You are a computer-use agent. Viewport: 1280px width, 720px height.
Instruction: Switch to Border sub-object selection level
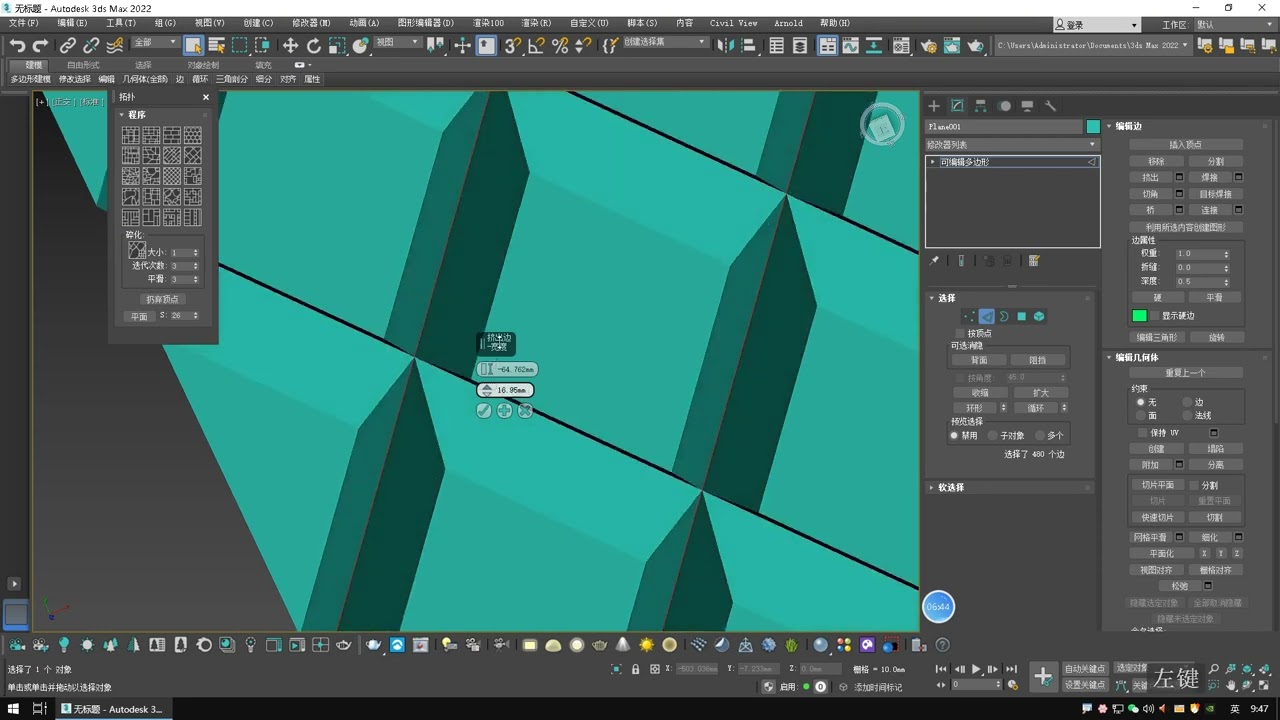click(1004, 316)
